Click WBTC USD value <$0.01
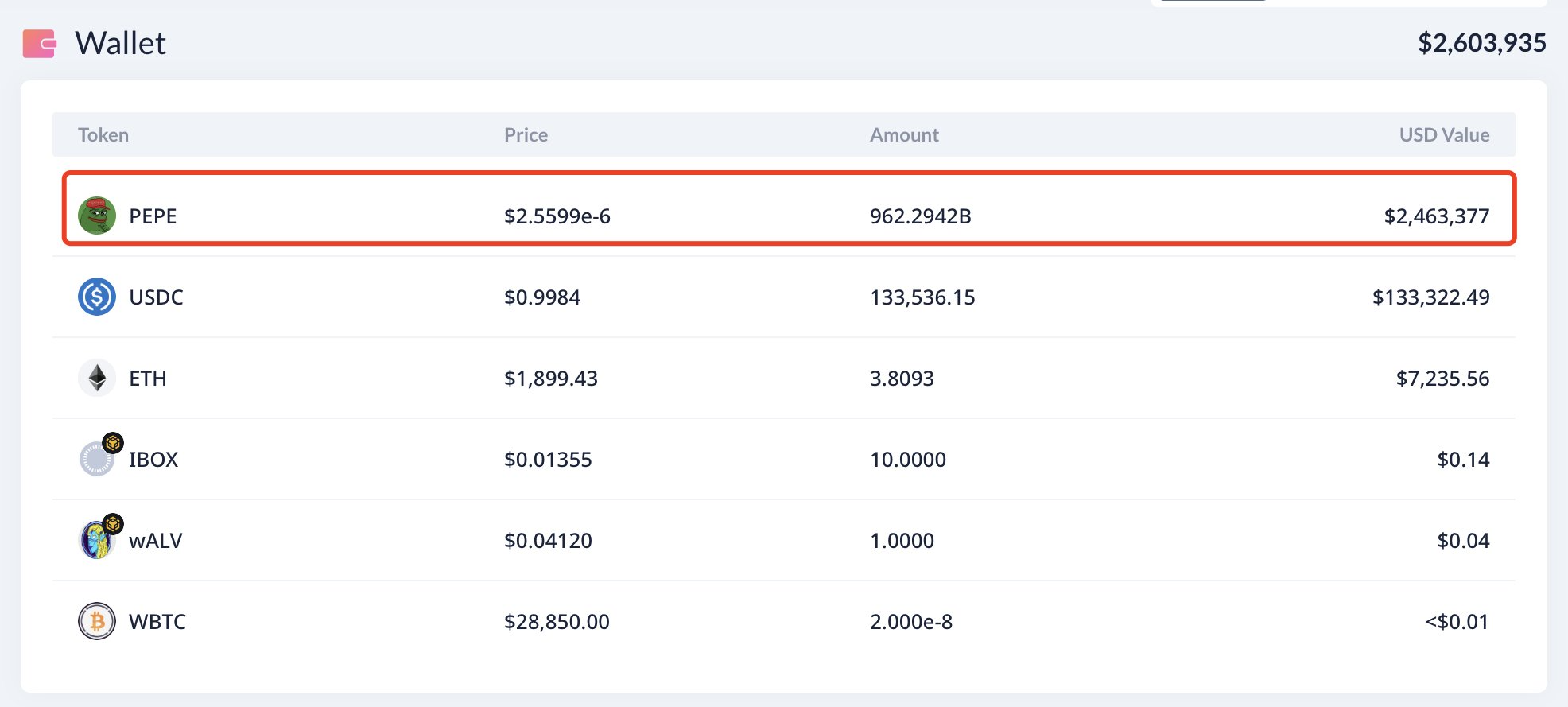 coord(1457,622)
